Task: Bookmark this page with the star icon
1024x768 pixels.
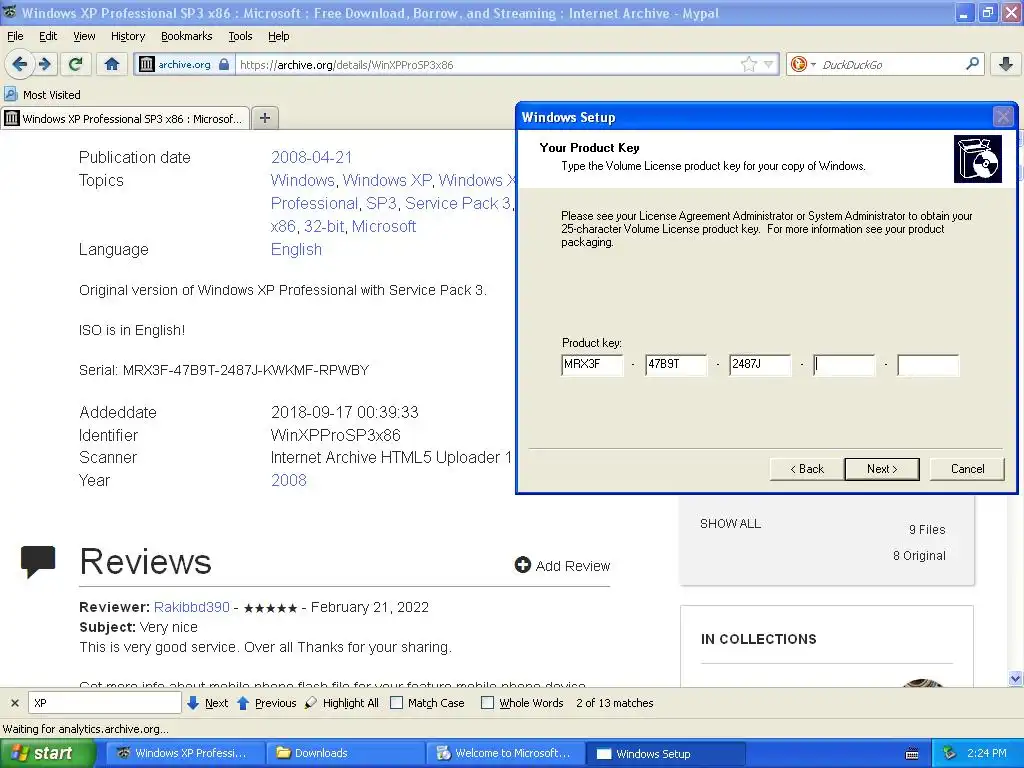Action: [748, 64]
